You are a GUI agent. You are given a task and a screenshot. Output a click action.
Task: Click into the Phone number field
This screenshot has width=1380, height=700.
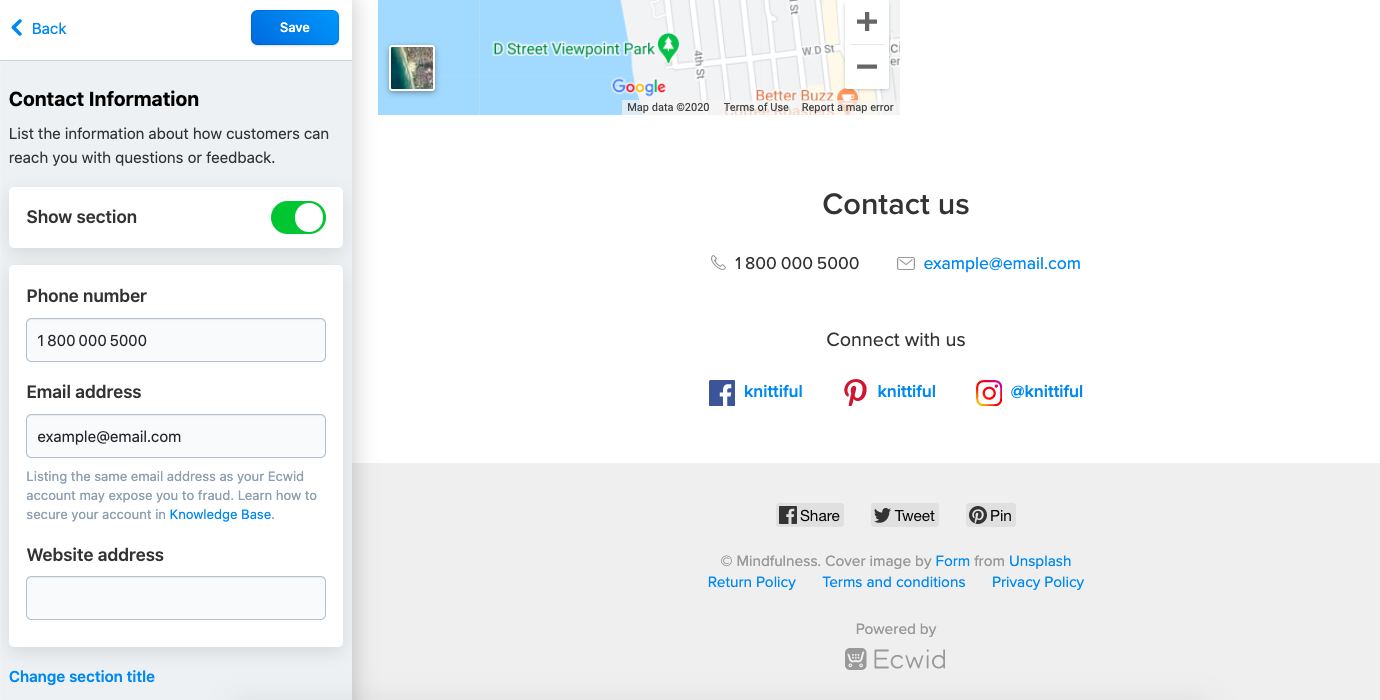coord(176,340)
